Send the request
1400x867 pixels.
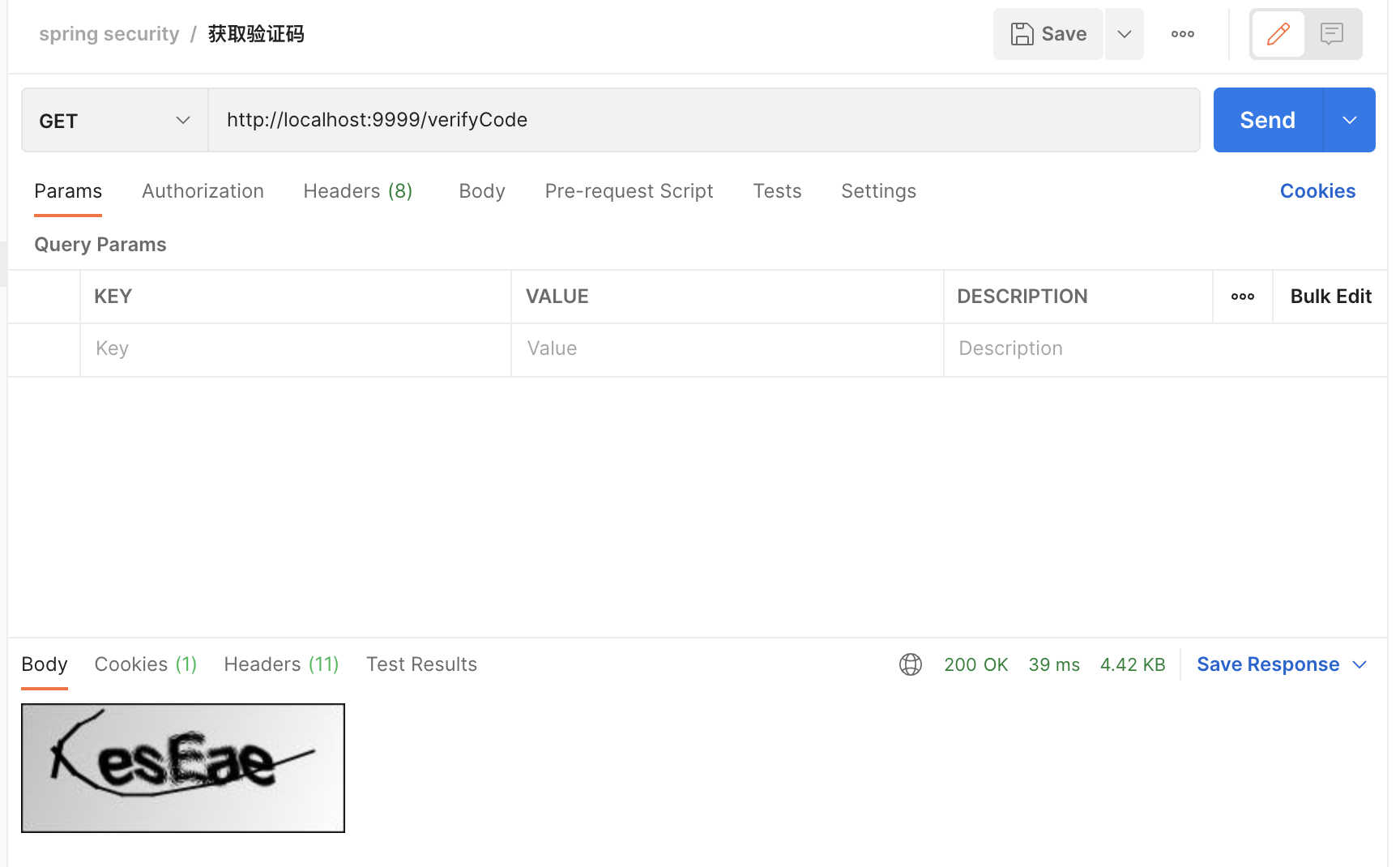tap(1268, 120)
